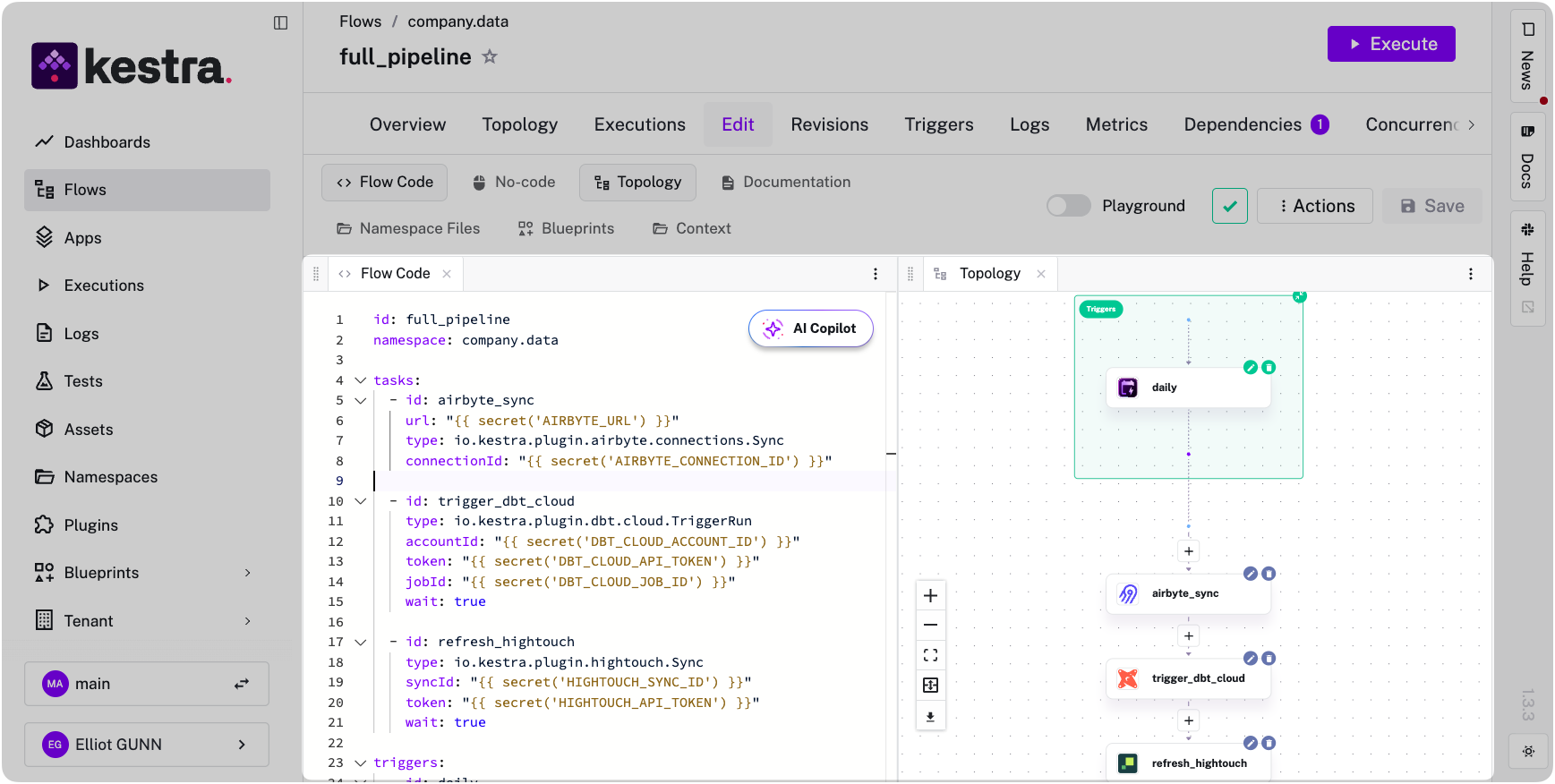
Task: Toggle the Documentation view
Action: pos(785,183)
